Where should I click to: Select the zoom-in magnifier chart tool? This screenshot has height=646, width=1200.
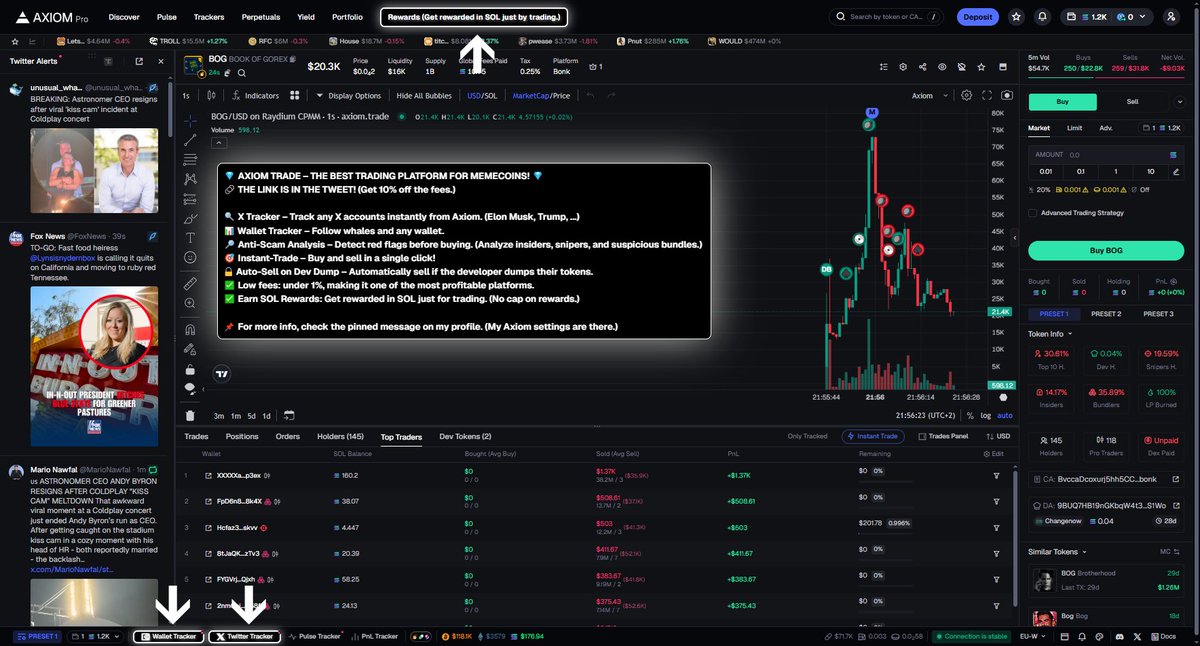(x=190, y=304)
